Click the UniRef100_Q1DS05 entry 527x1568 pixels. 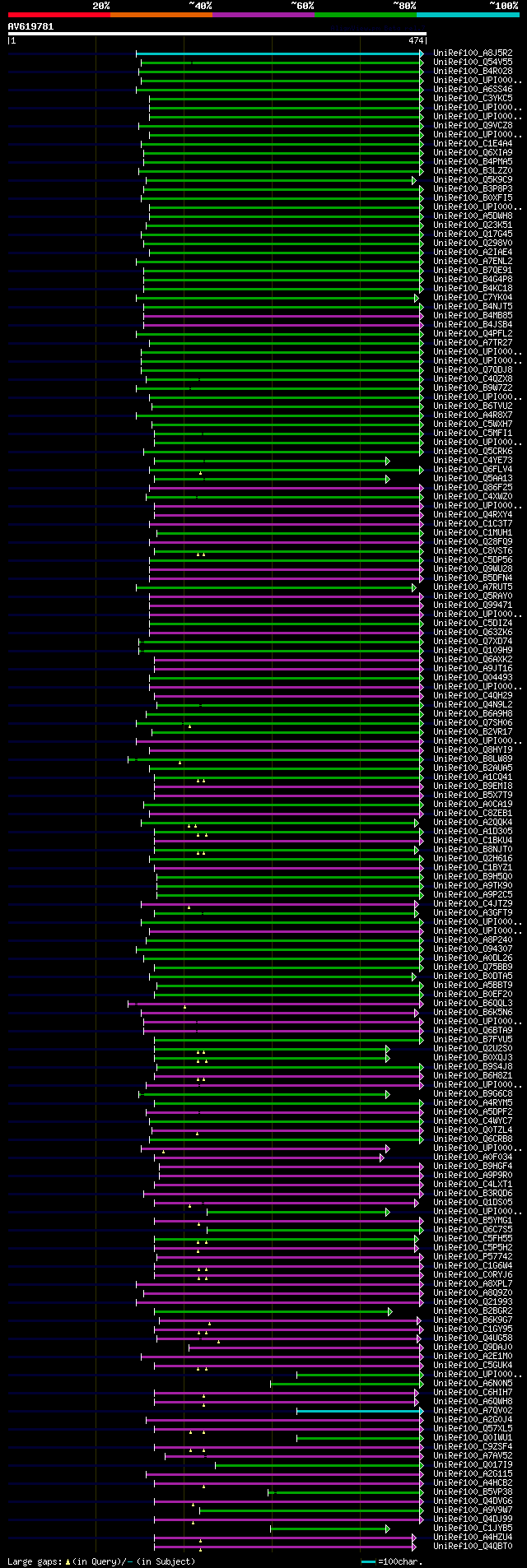(473, 1203)
